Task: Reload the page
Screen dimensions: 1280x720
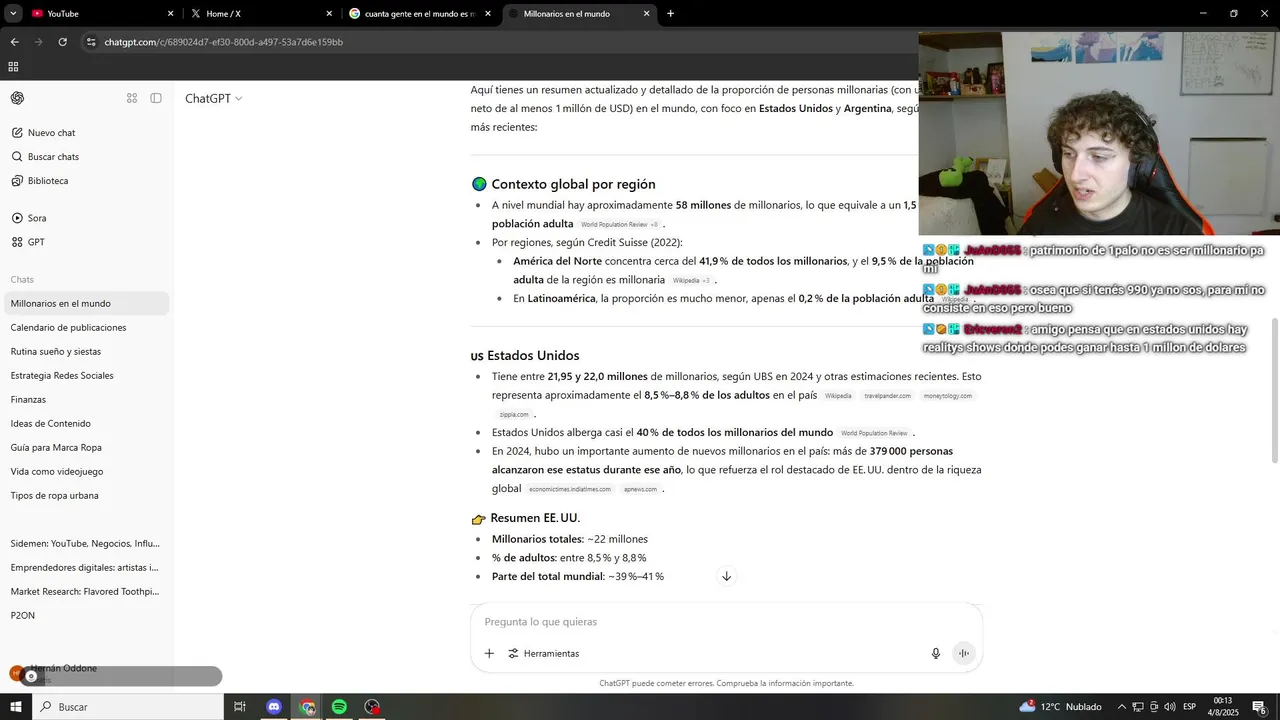Action: (62, 42)
